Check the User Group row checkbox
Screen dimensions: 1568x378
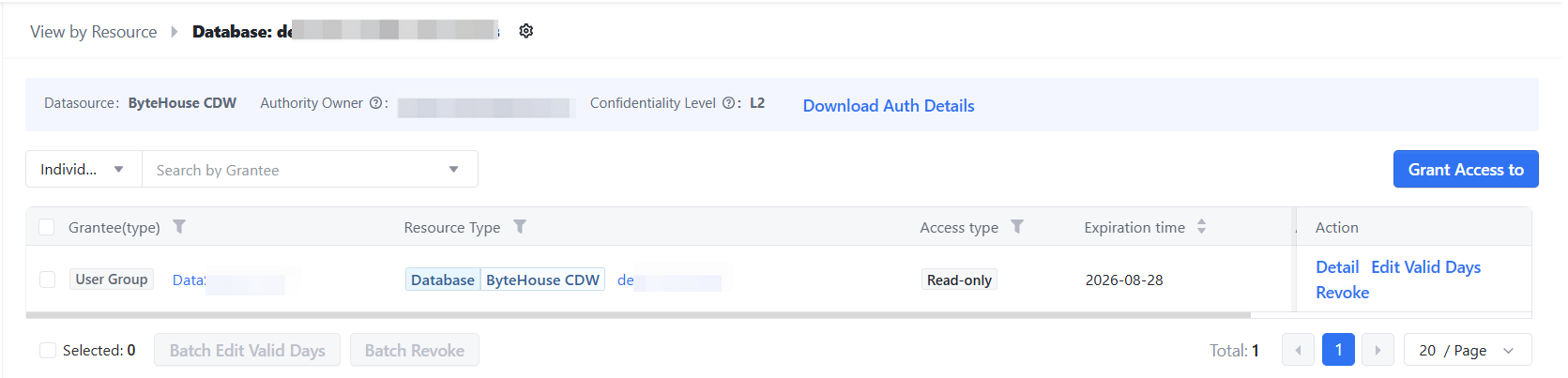pyautogui.click(x=47, y=280)
